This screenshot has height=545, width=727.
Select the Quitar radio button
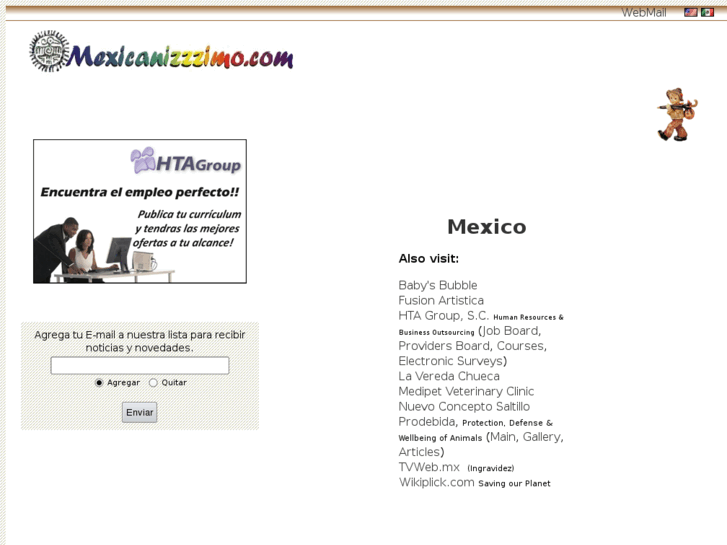153,383
